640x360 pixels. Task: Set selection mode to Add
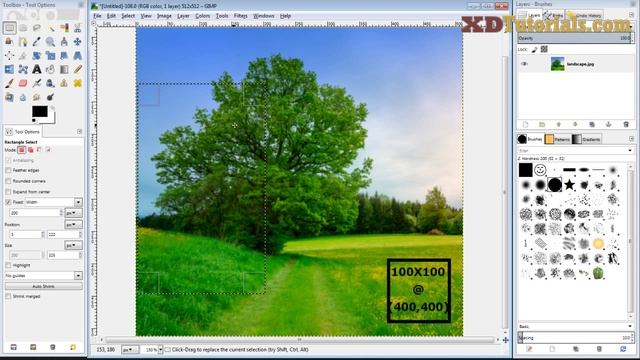pyautogui.click(x=31, y=150)
